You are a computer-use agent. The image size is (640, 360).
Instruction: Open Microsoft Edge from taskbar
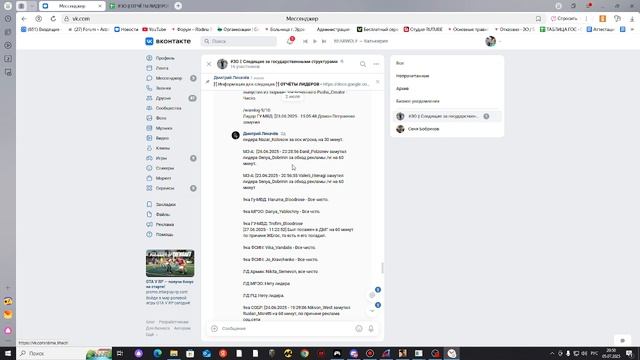pos(158,353)
